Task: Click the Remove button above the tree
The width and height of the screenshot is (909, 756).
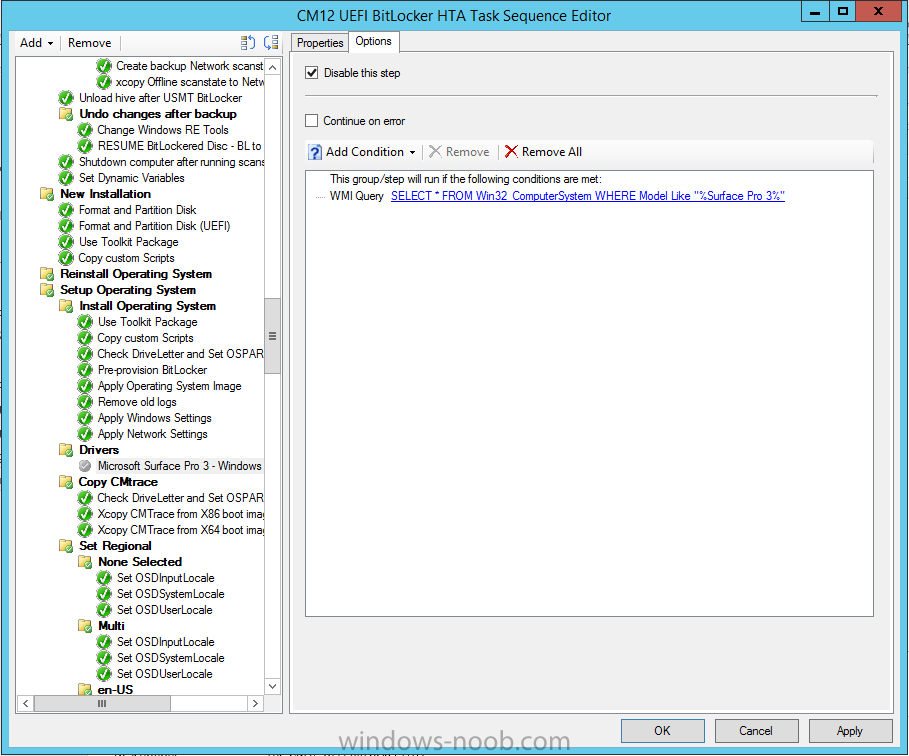Action: [x=89, y=43]
